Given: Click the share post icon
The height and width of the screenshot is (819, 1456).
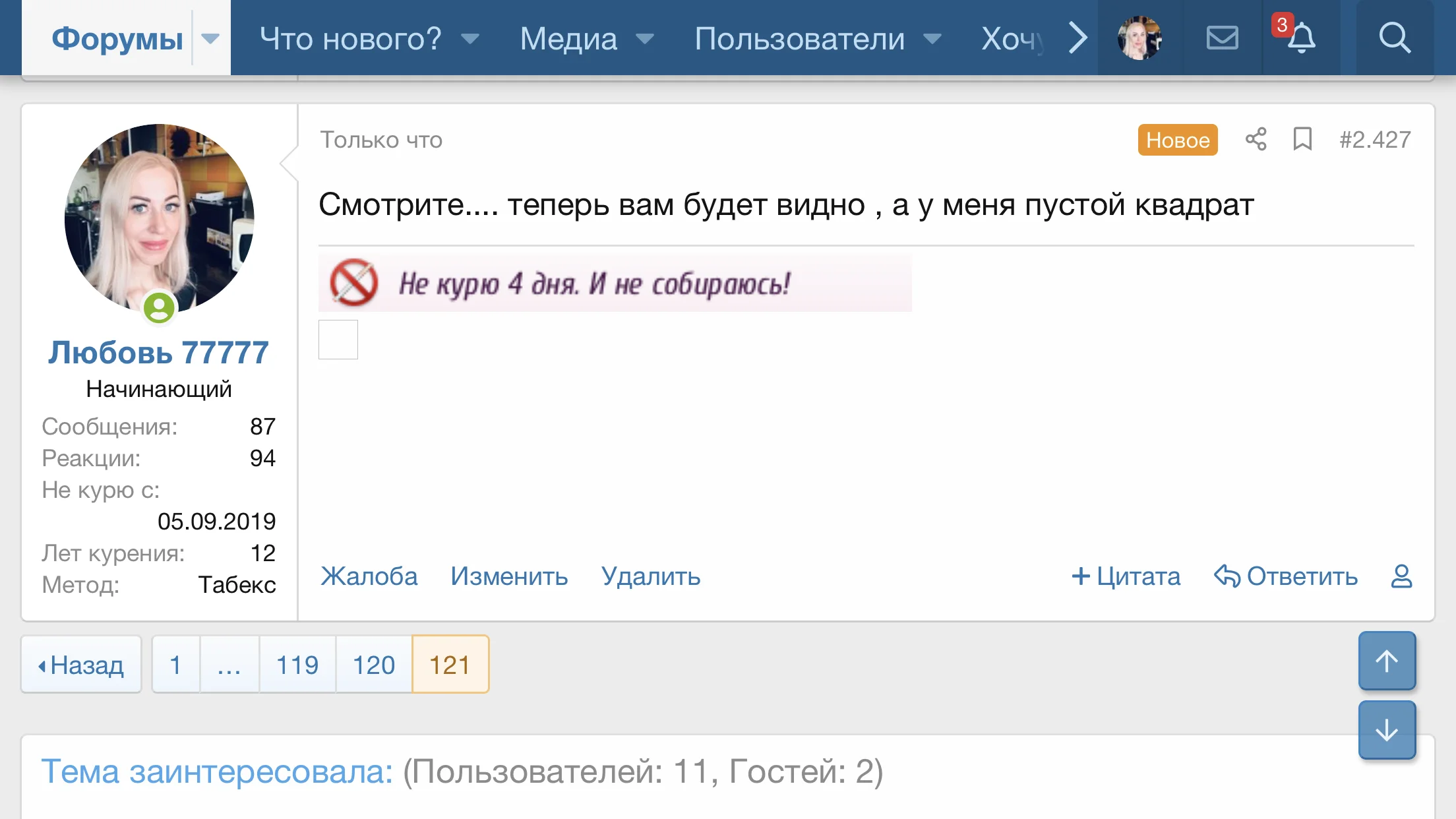Looking at the screenshot, I should tap(1256, 139).
